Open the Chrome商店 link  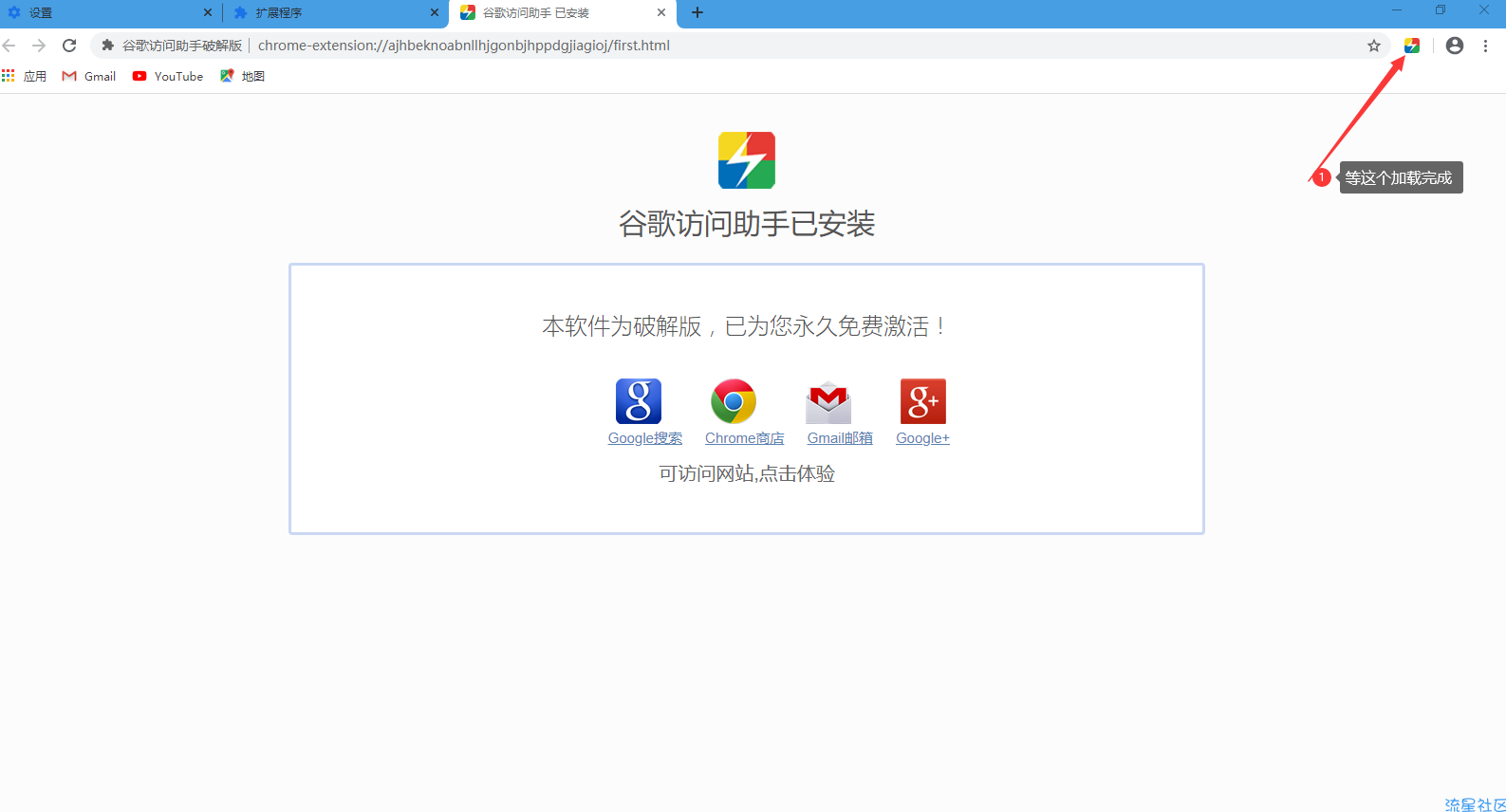click(x=745, y=438)
